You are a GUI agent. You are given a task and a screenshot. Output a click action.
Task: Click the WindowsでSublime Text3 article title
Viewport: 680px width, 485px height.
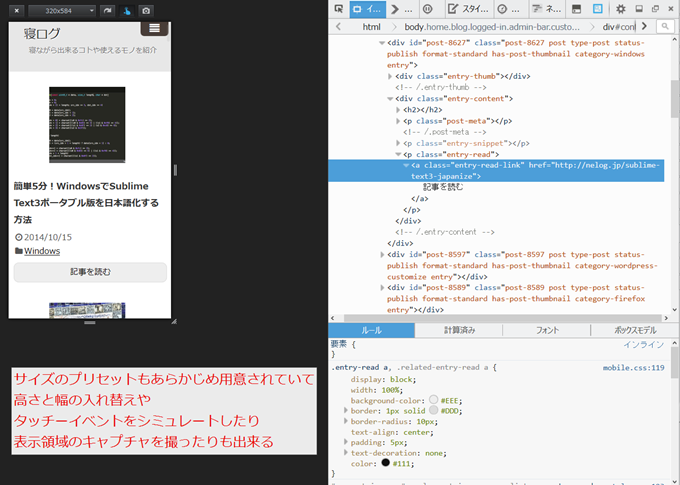point(86,203)
